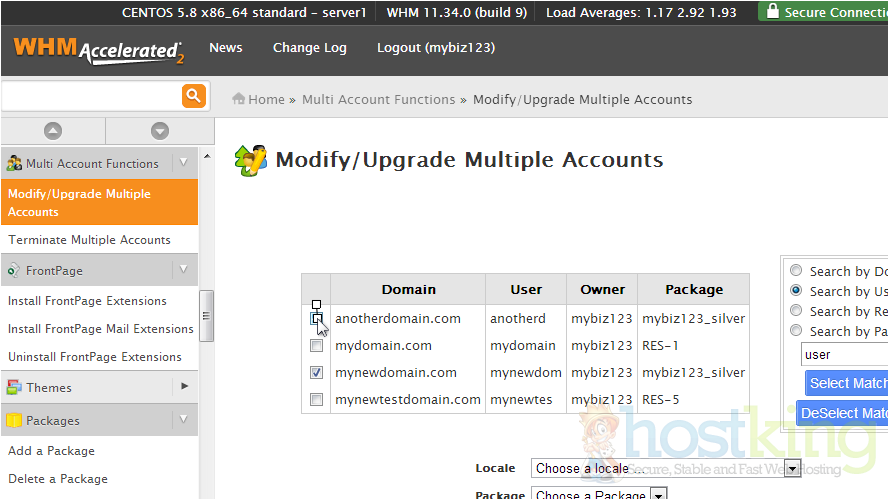Open the News menu item
Image resolution: width=889 pixels, height=500 pixels.
[225, 48]
